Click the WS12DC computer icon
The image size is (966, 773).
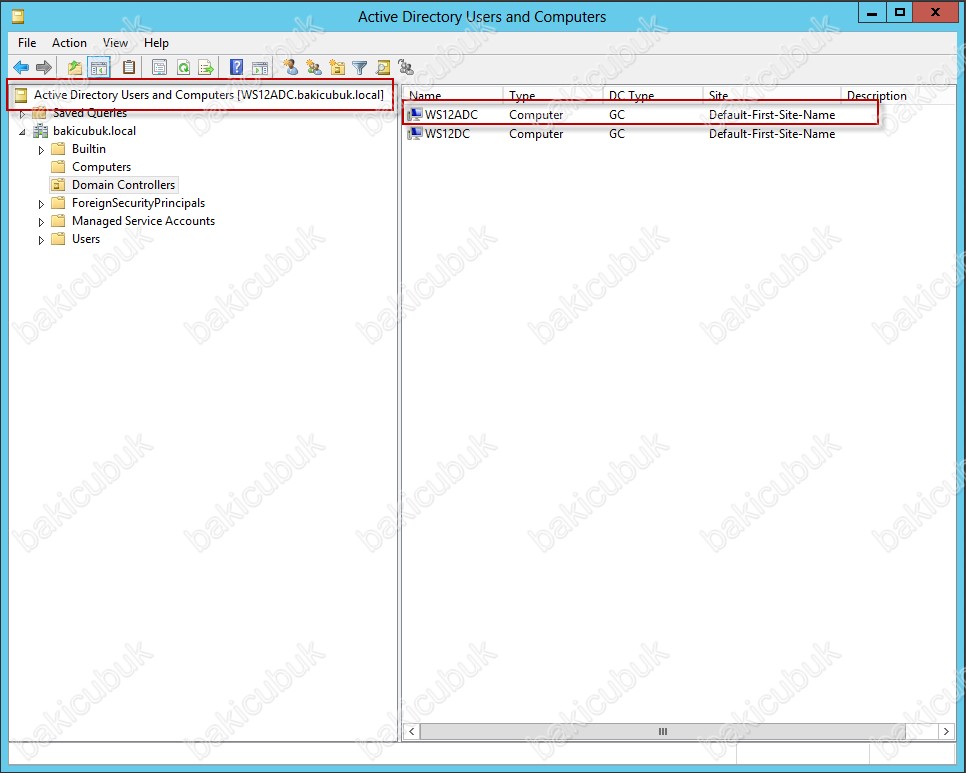pyautogui.click(x=415, y=134)
